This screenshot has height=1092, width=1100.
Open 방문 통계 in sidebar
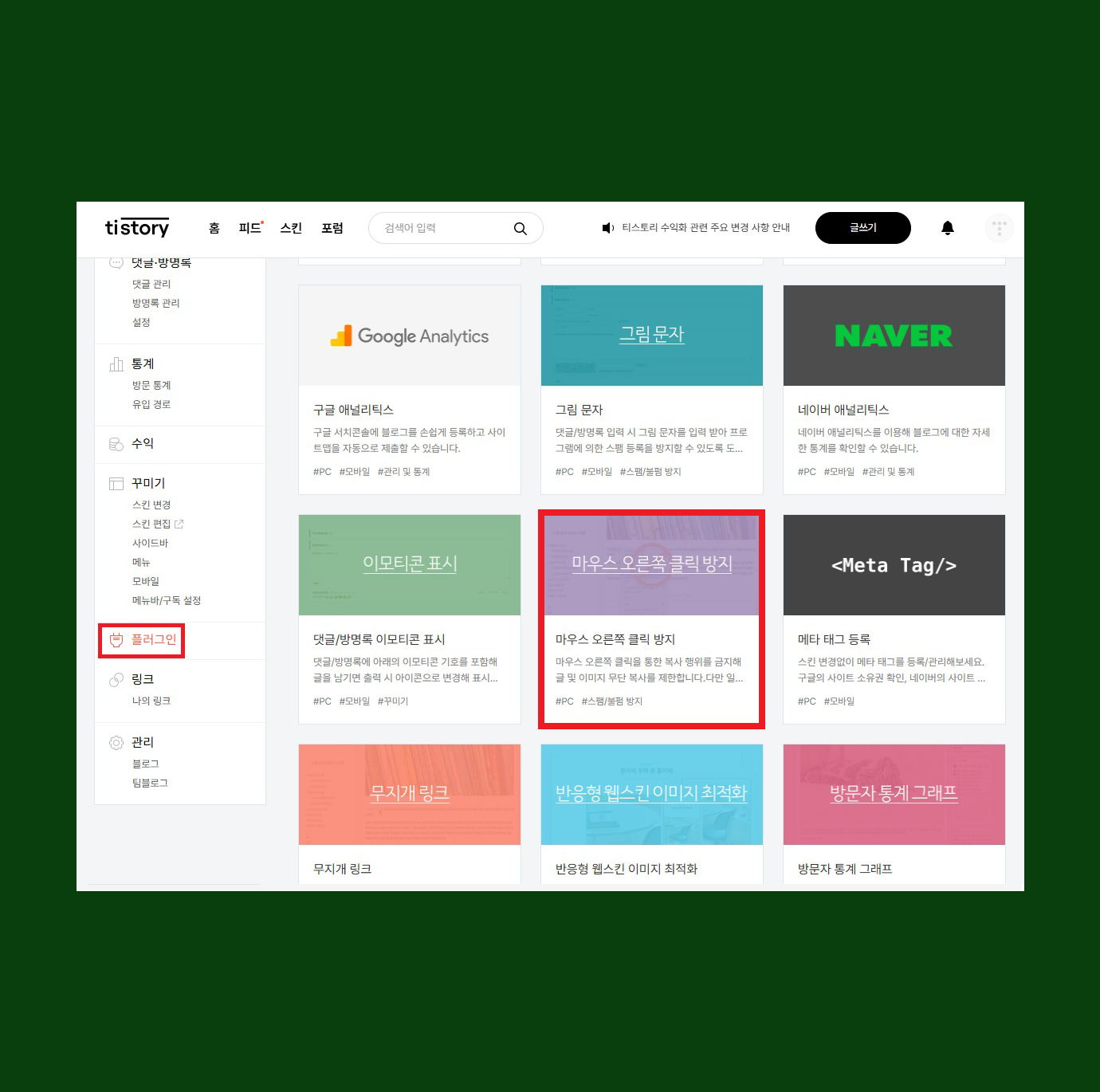click(x=151, y=386)
